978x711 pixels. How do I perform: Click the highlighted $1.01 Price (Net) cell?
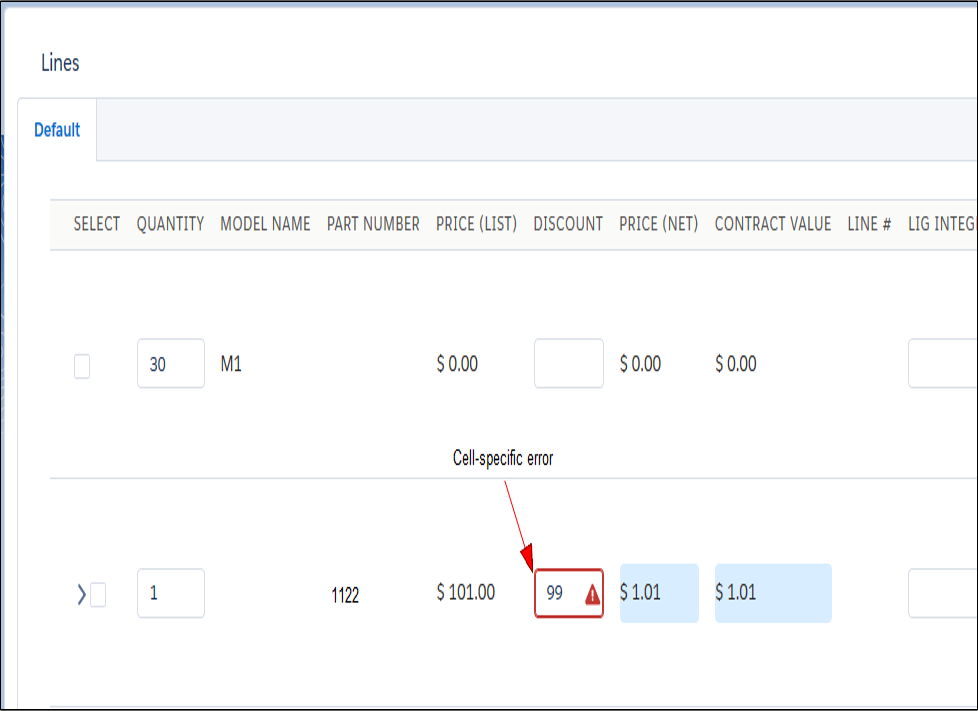tap(658, 593)
